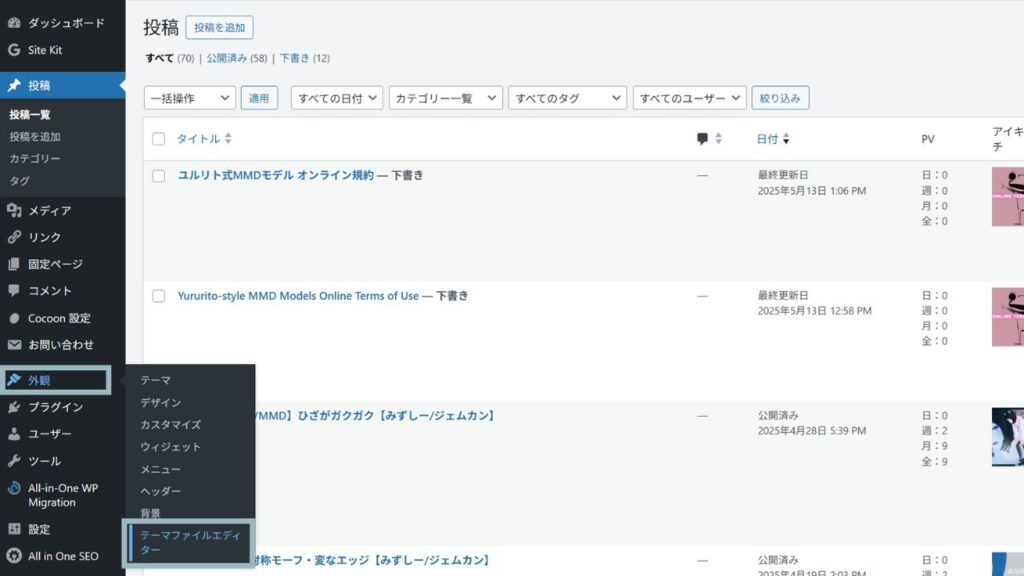The image size is (1024, 576).
Task: Check the Yururito-style MMD Models row checkbox
Action: tap(158, 296)
